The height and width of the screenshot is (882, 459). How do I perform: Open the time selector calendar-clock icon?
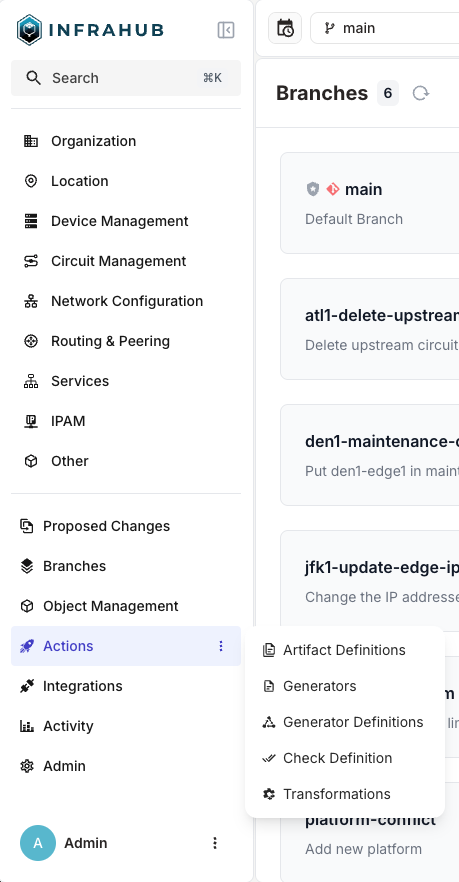[x=285, y=28]
